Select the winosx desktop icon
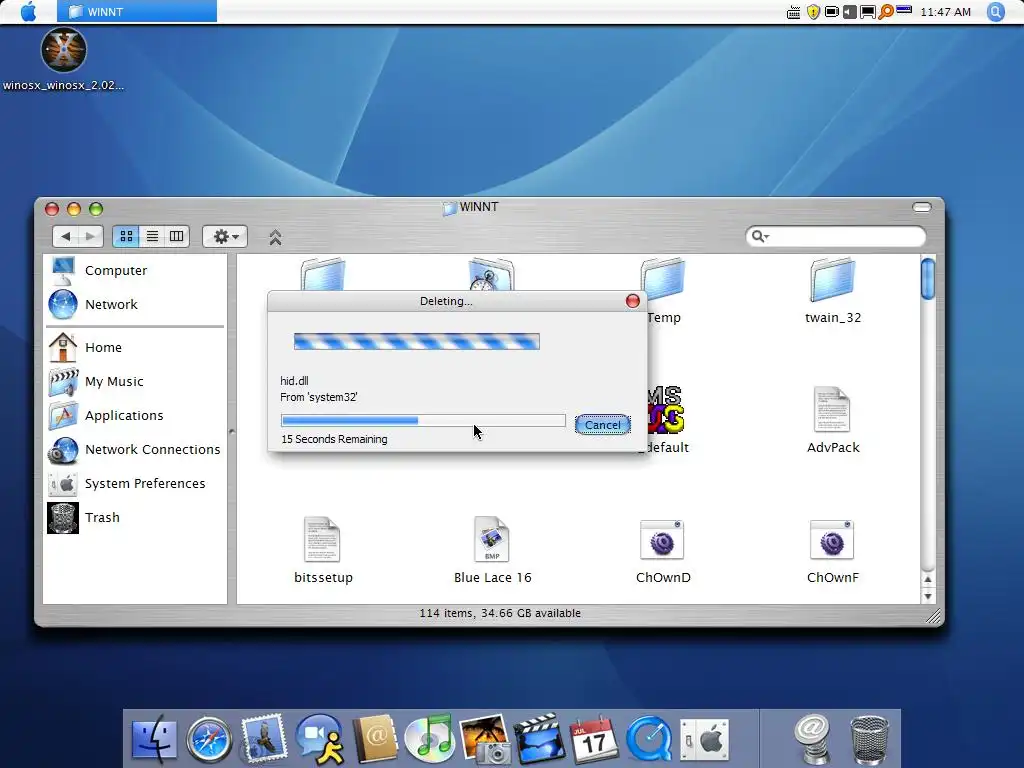1024x768 pixels. point(63,59)
